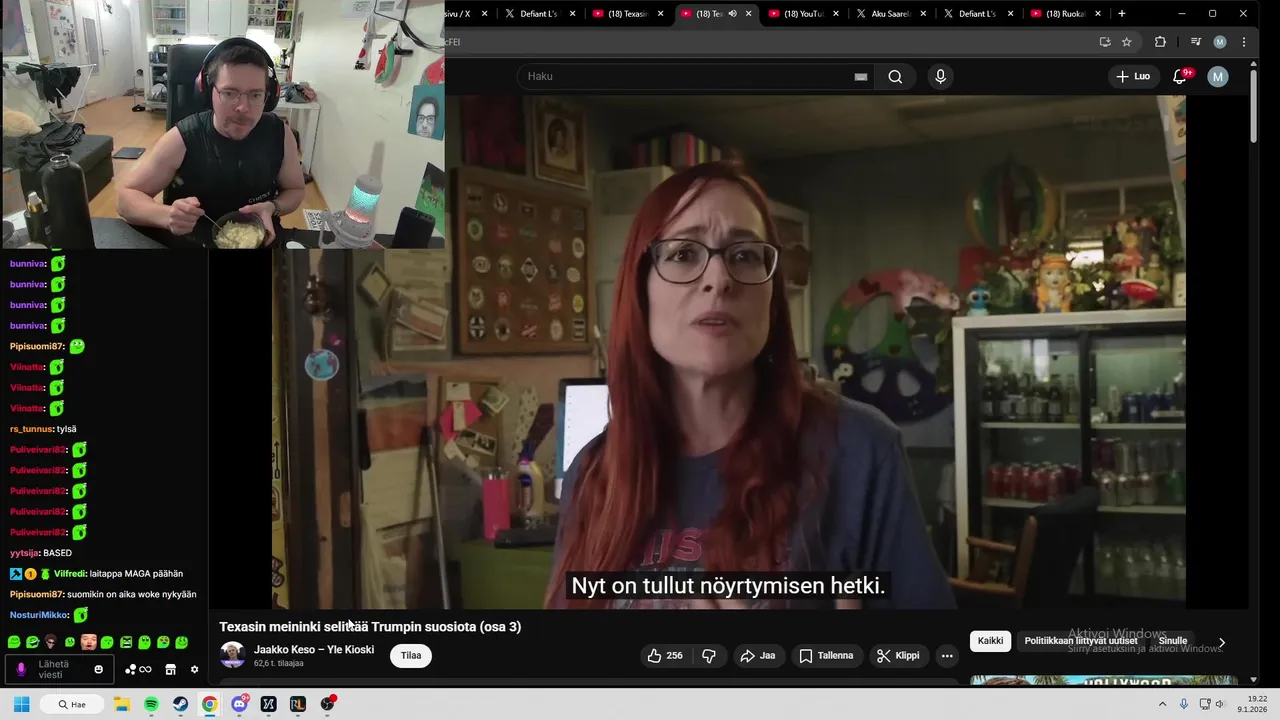Viewport: 1280px width, 720px height.
Task: Open the chat emote picker smiley
Action: click(x=98, y=669)
